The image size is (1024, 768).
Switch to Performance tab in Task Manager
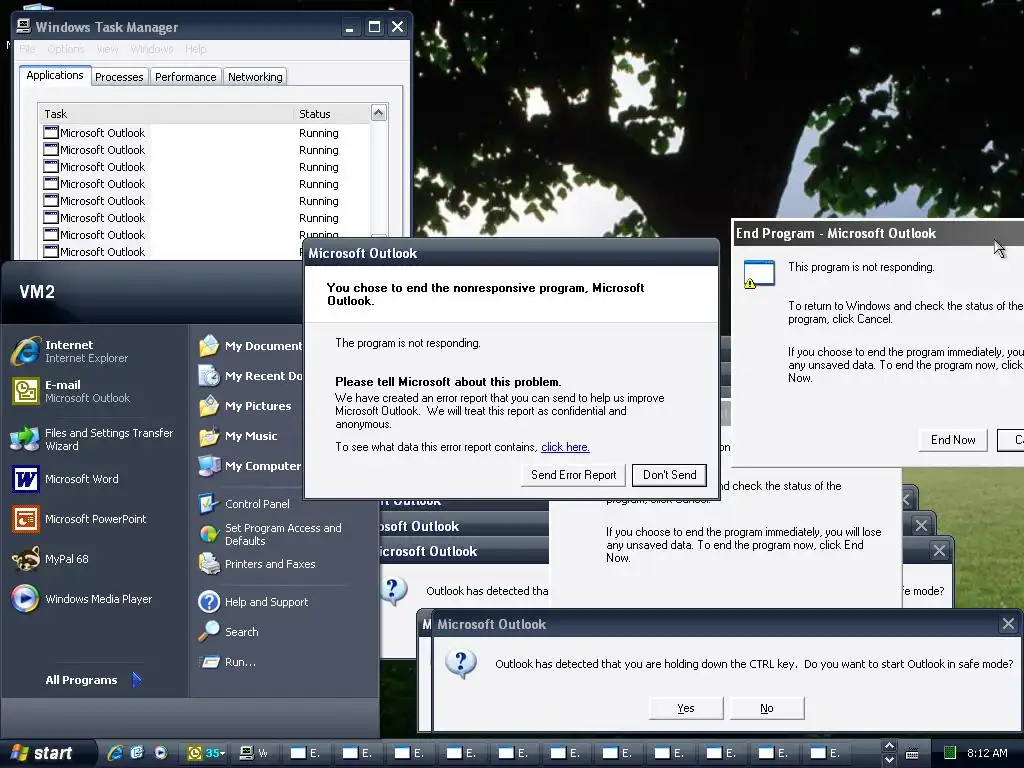tap(185, 77)
